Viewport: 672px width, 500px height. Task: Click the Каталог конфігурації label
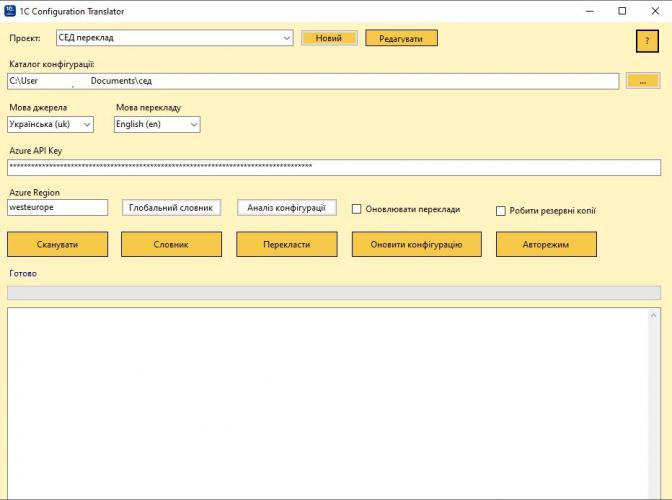pos(52,64)
